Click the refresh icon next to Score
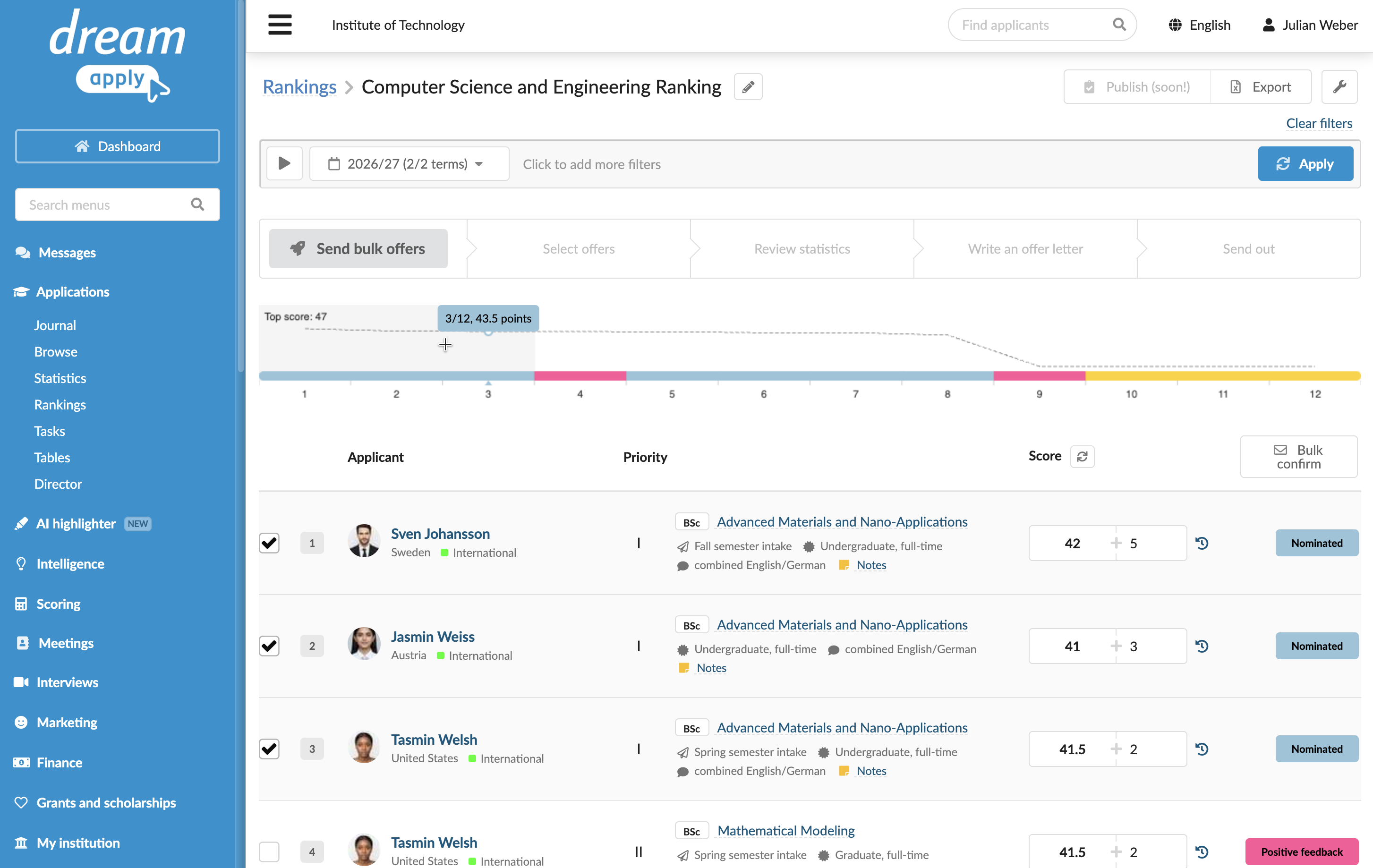The image size is (1373, 868). (x=1082, y=456)
